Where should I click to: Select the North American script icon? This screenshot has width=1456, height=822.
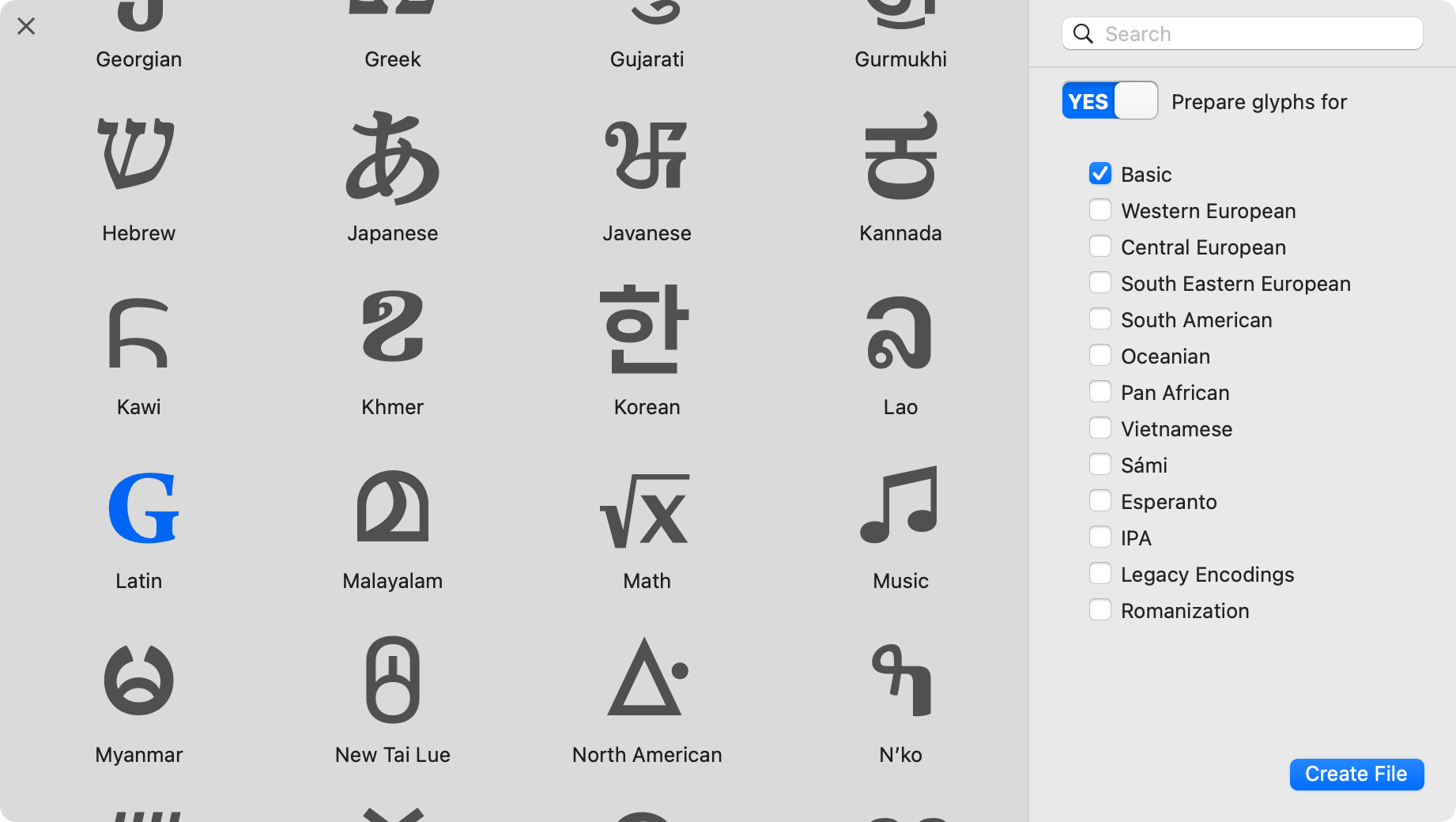tap(648, 677)
